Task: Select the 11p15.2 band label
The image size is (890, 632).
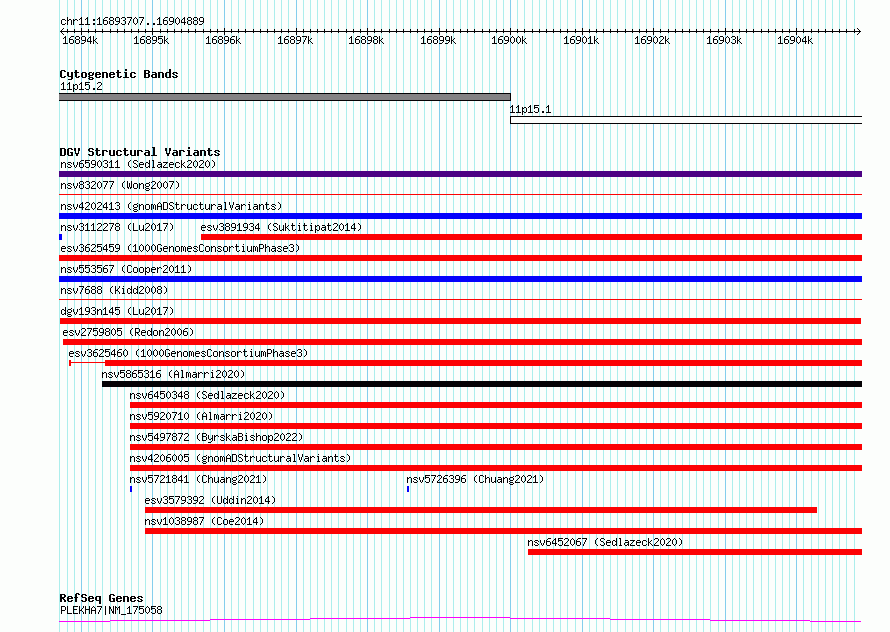Action: [x=81, y=86]
